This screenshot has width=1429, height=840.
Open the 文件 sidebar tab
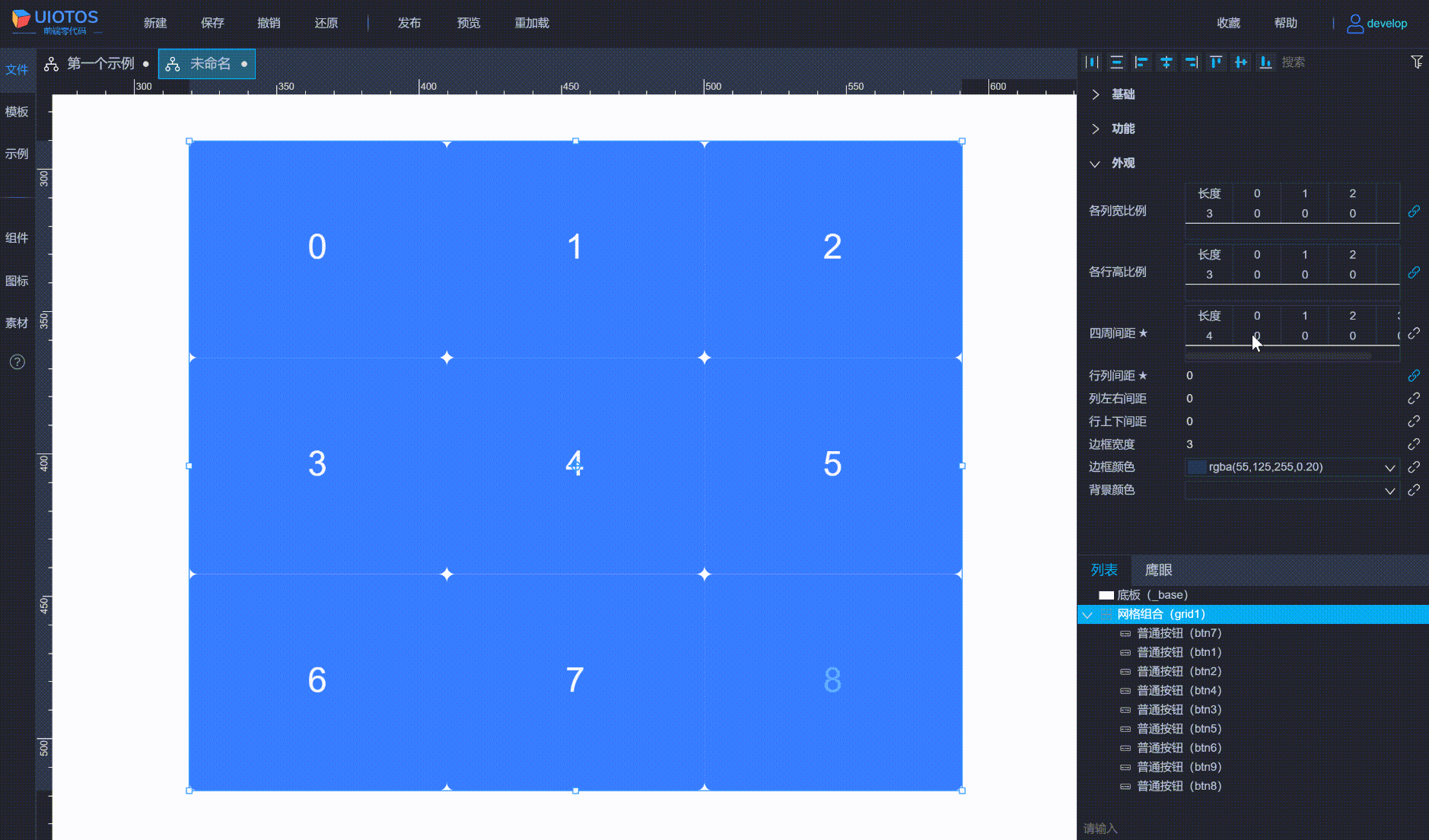[17, 70]
